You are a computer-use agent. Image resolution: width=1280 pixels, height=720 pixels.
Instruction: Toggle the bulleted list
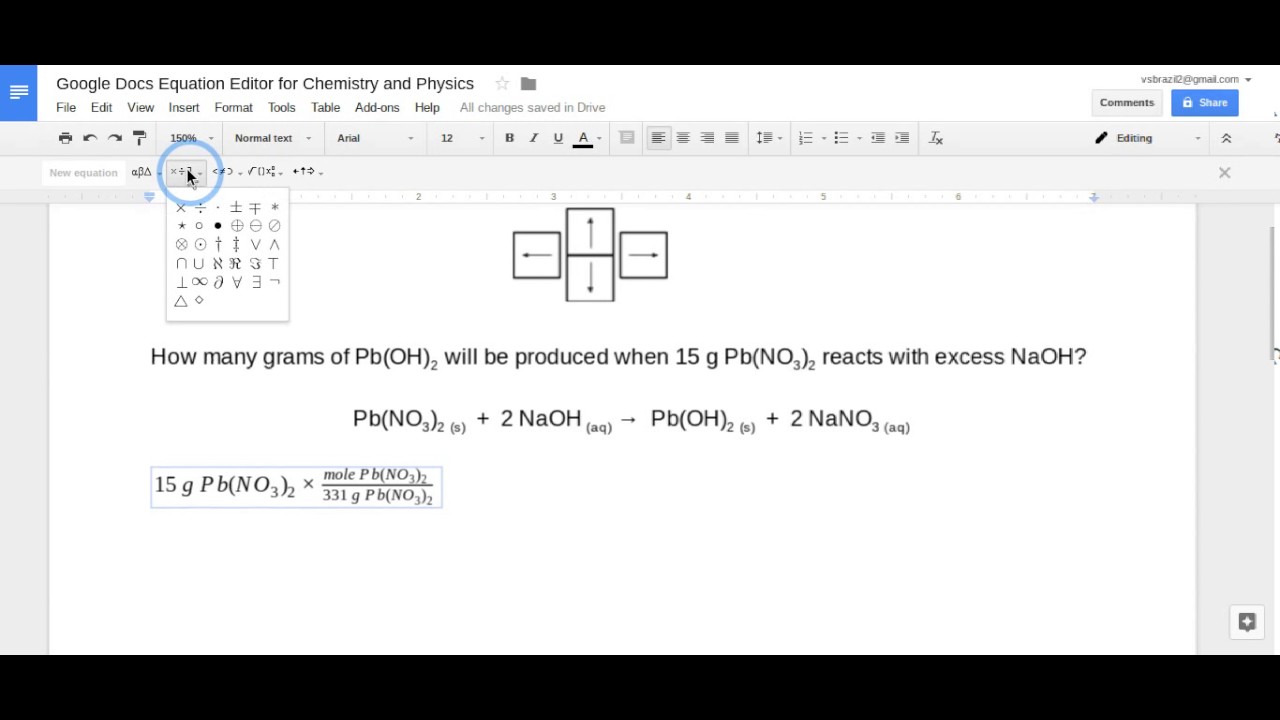(841, 138)
